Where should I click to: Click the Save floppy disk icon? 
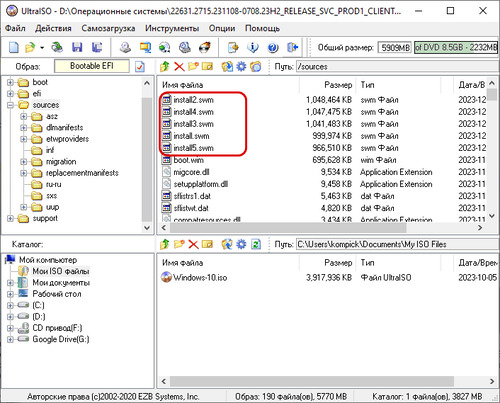click(77, 48)
